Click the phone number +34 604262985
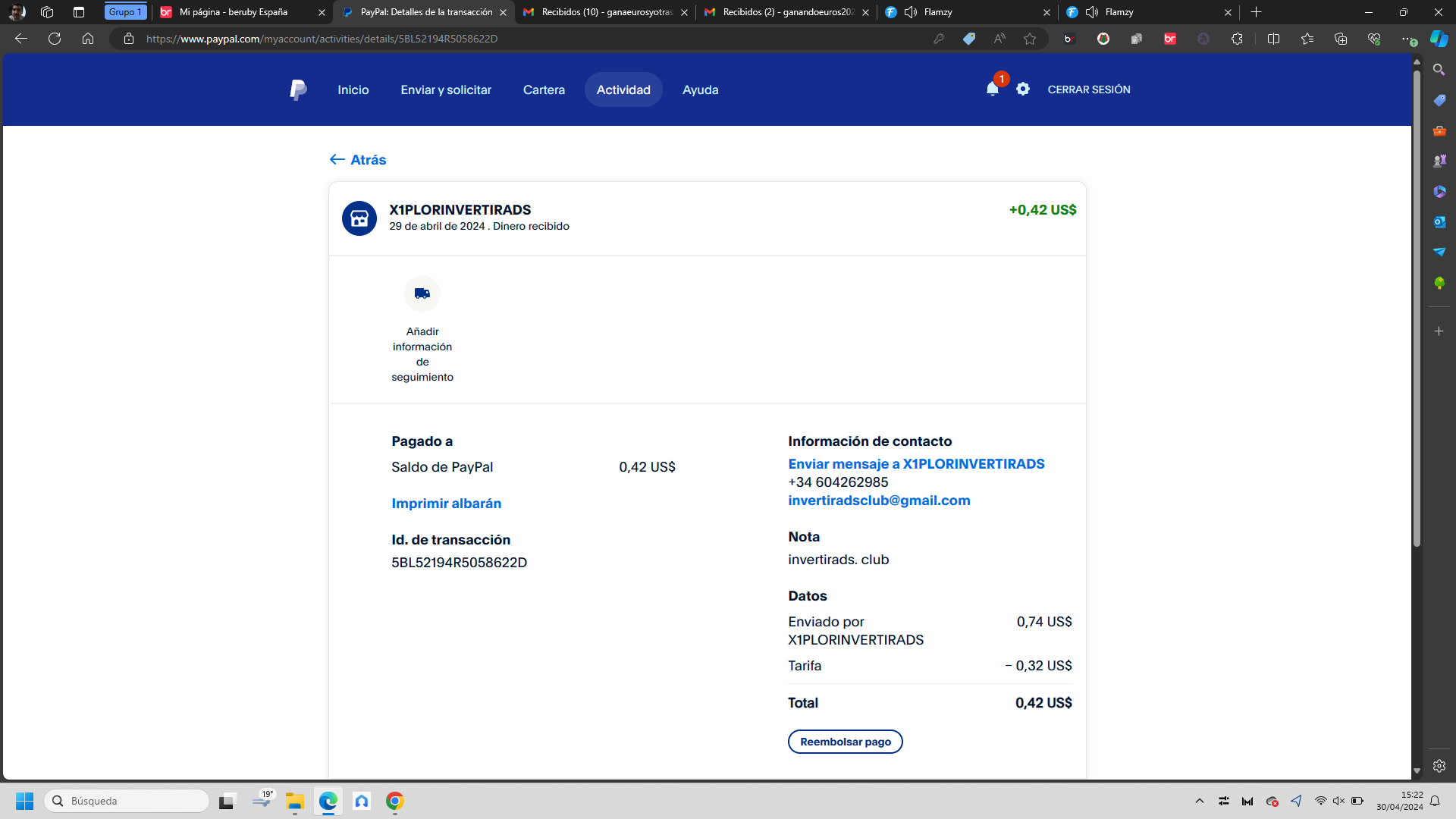The height and width of the screenshot is (819, 1456). (838, 482)
